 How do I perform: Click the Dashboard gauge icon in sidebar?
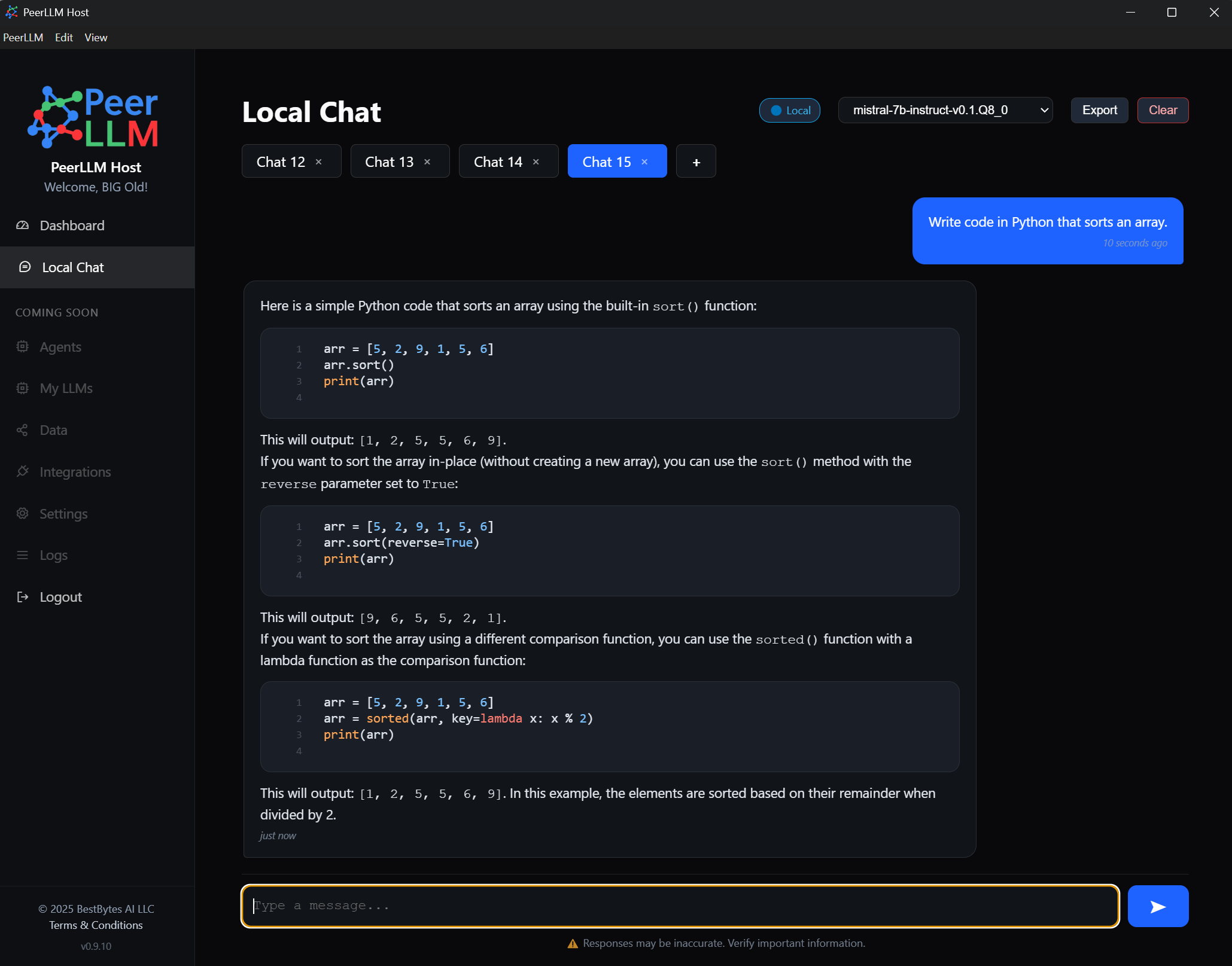coord(23,225)
